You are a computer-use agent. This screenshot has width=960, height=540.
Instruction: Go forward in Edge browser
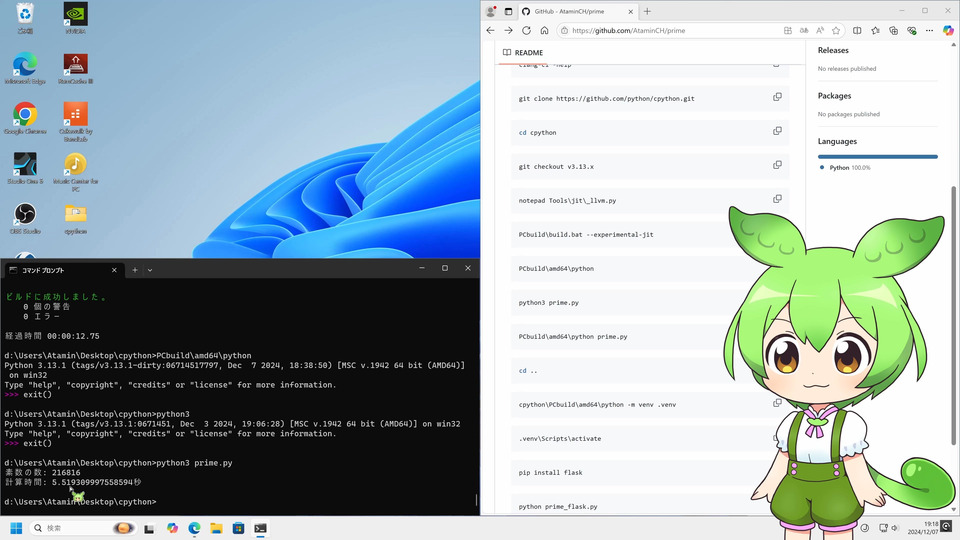(508, 30)
